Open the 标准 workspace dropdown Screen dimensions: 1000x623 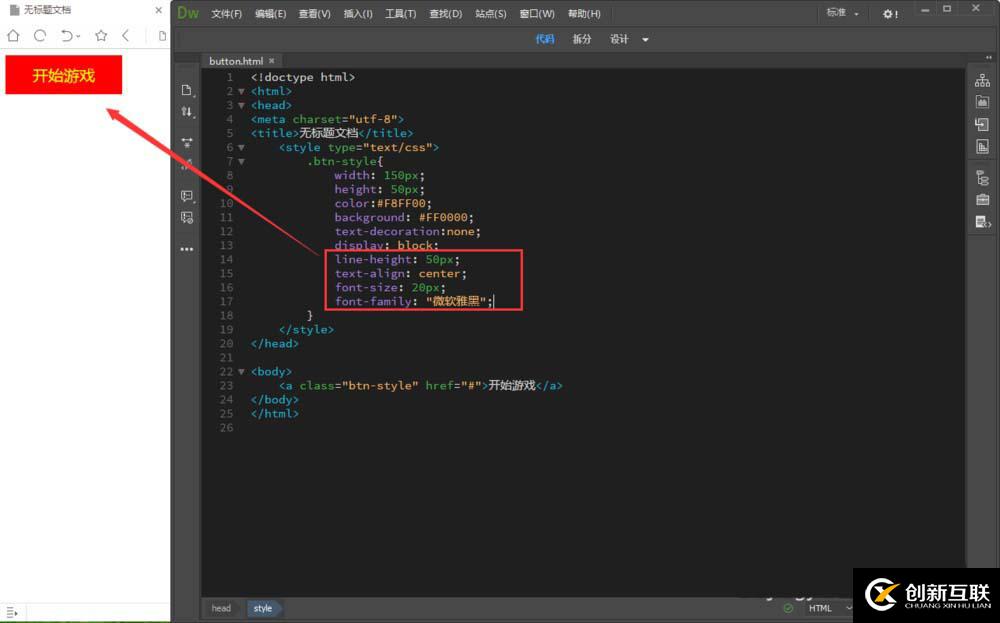point(842,13)
